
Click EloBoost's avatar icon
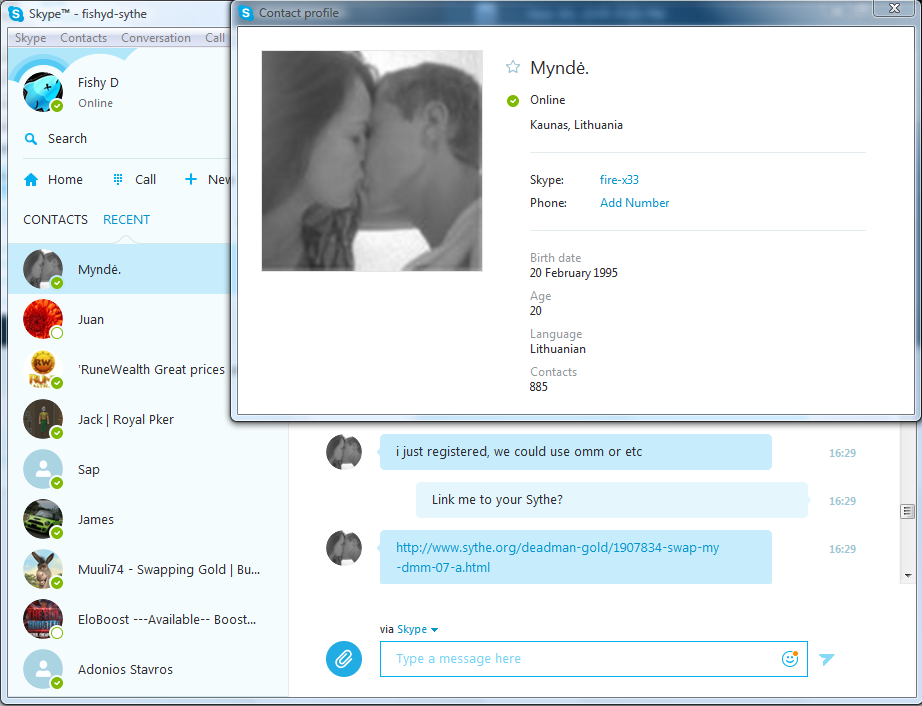click(x=42, y=619)
